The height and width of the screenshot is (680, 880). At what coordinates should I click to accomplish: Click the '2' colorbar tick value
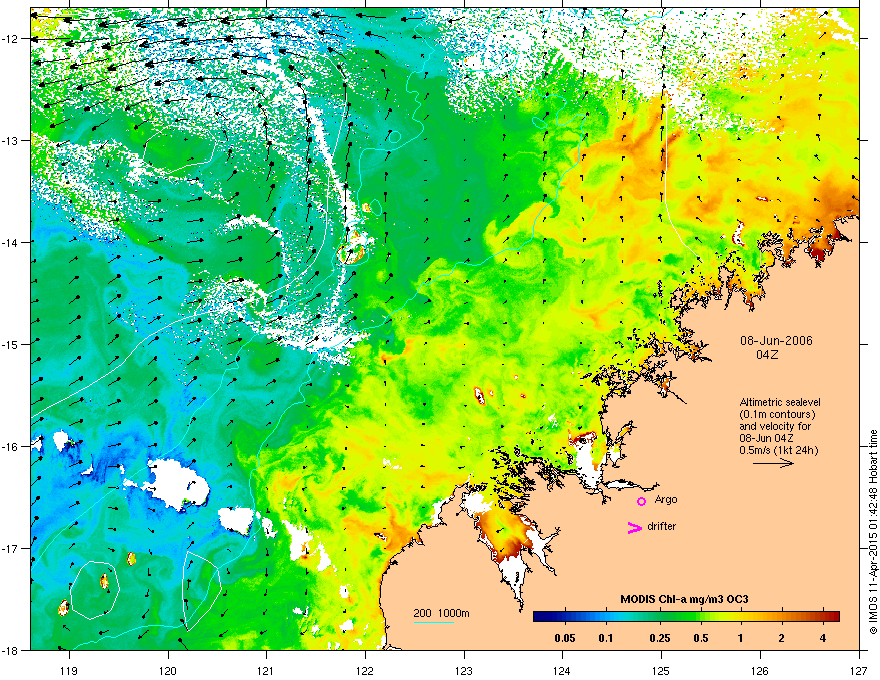[782, 638]
